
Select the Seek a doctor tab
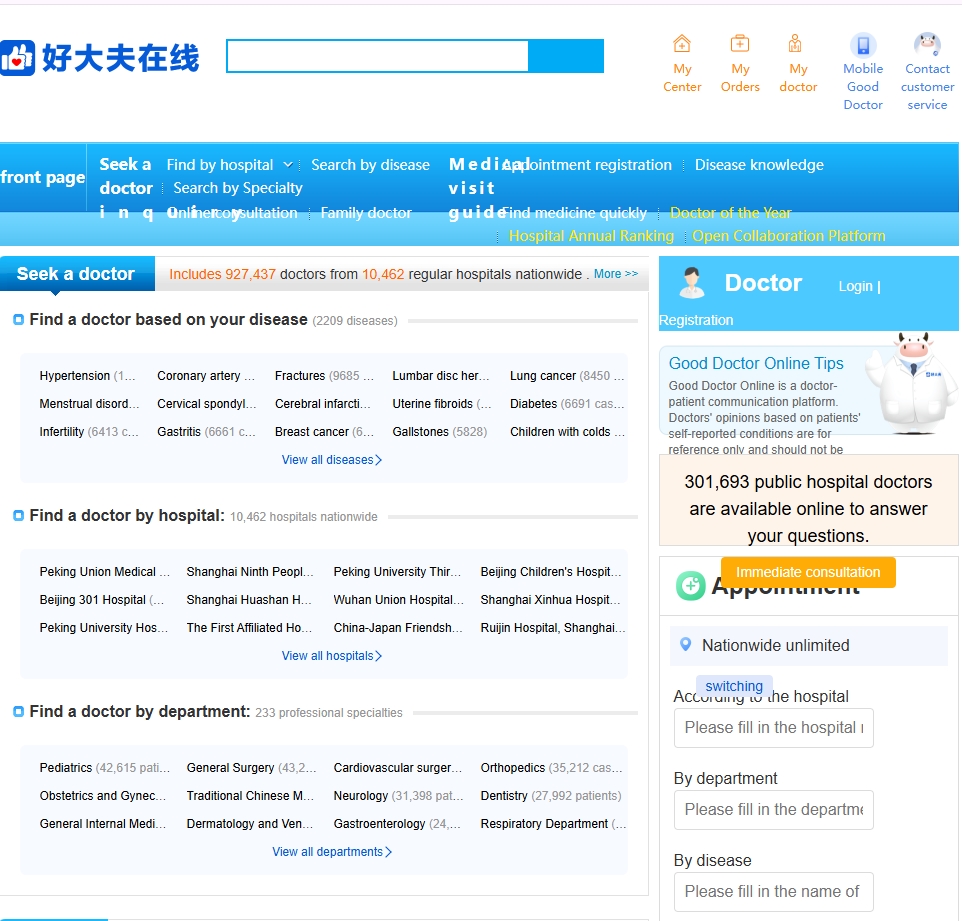click(77, 274)
